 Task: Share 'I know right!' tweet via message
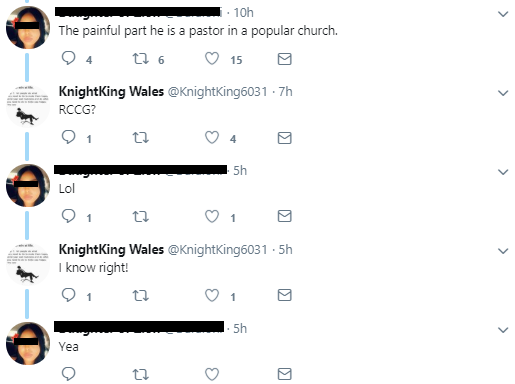pyautogui.click(x=285, y=295)
